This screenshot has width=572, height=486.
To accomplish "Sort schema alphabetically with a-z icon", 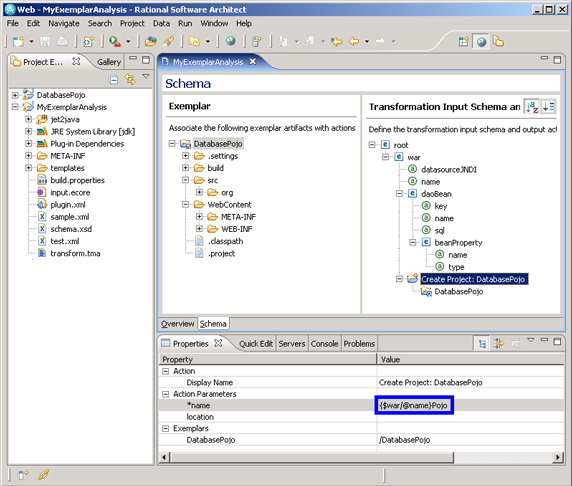I will (532, 107).
